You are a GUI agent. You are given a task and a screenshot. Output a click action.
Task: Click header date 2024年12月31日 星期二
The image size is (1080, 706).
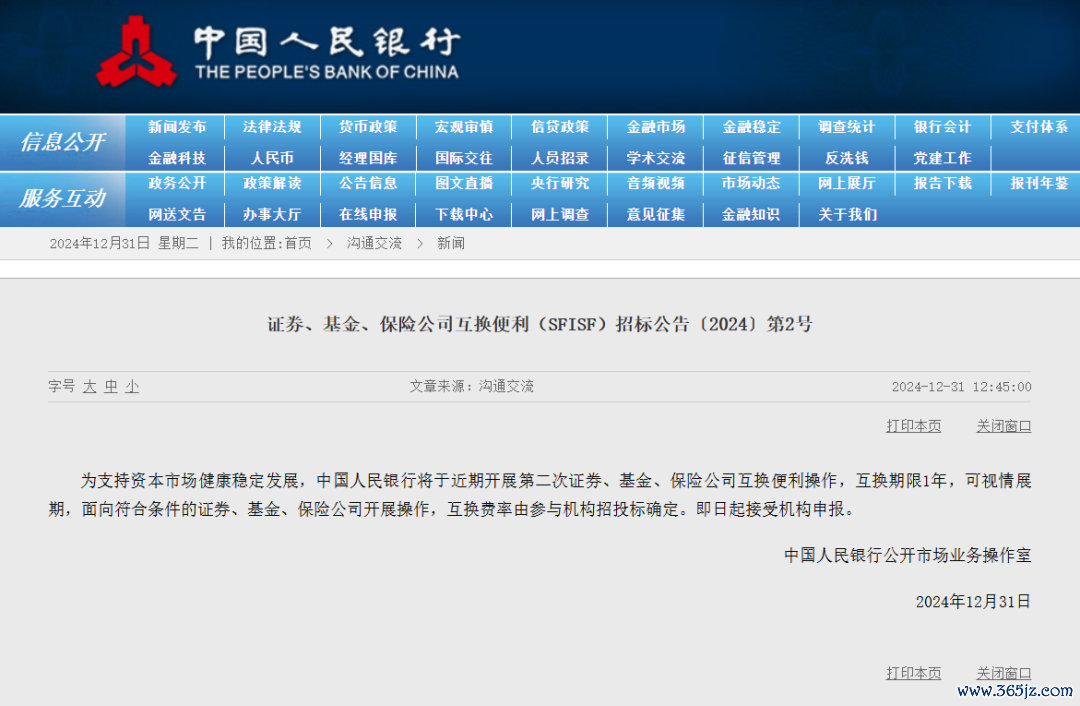pos(124,243)
